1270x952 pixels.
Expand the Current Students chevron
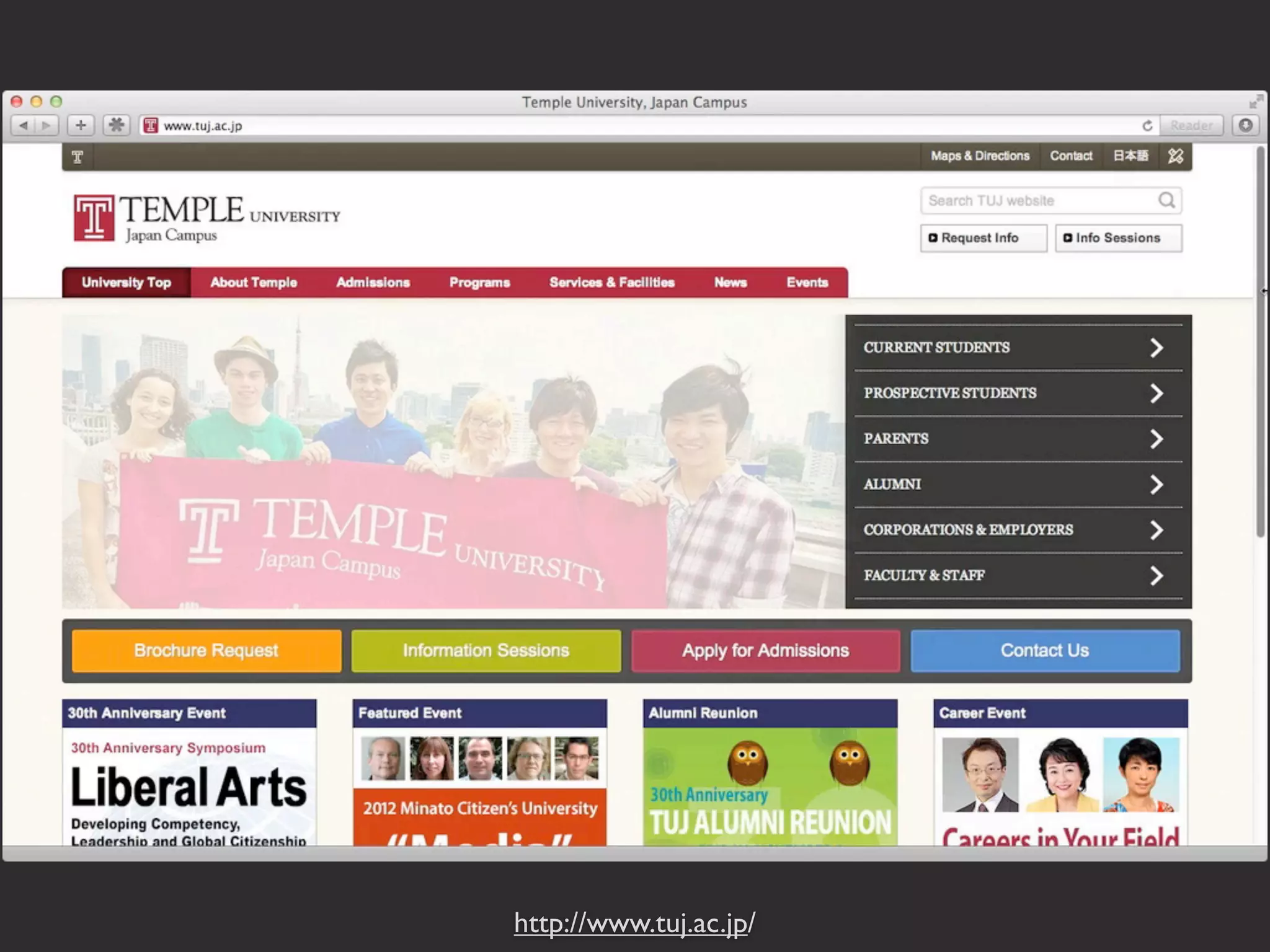1156,348
